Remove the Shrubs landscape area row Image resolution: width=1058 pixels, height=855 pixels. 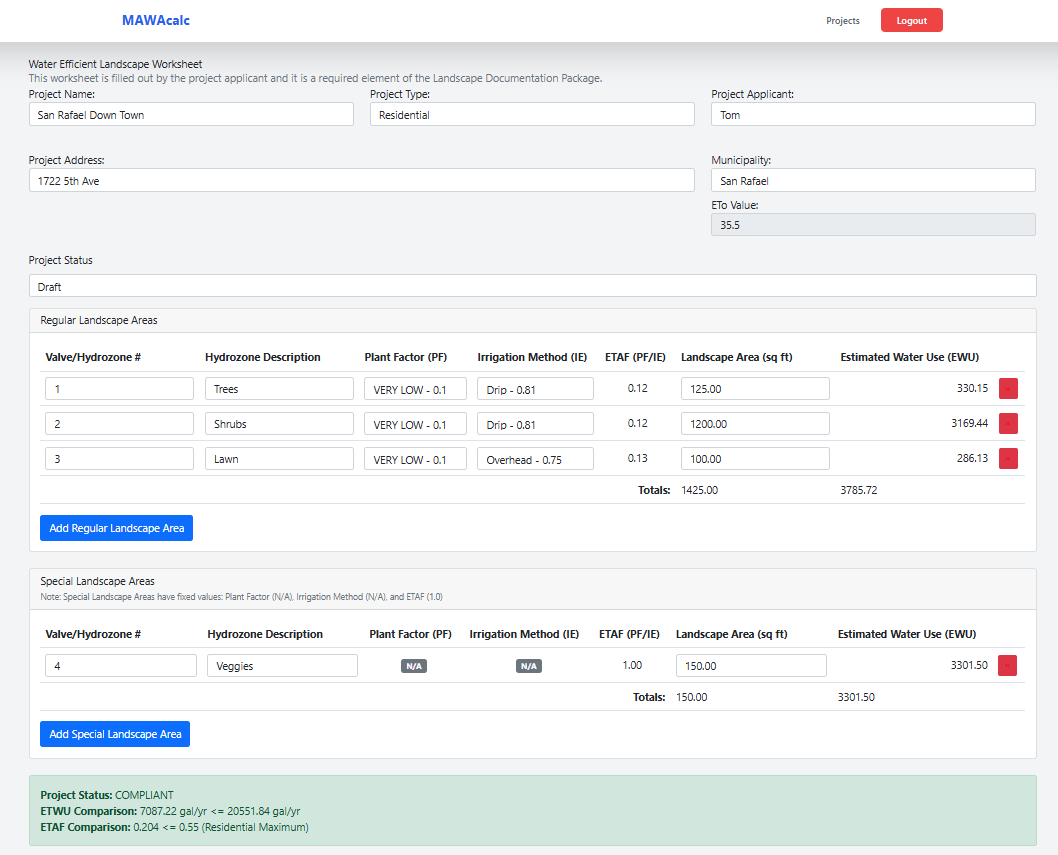(1008, 423)
